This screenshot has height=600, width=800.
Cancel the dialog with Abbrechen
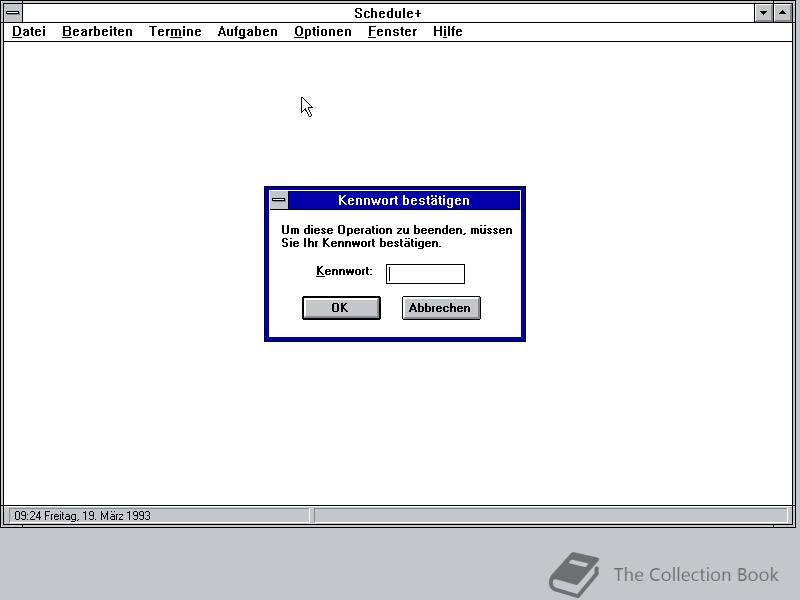tap(441, 308)
